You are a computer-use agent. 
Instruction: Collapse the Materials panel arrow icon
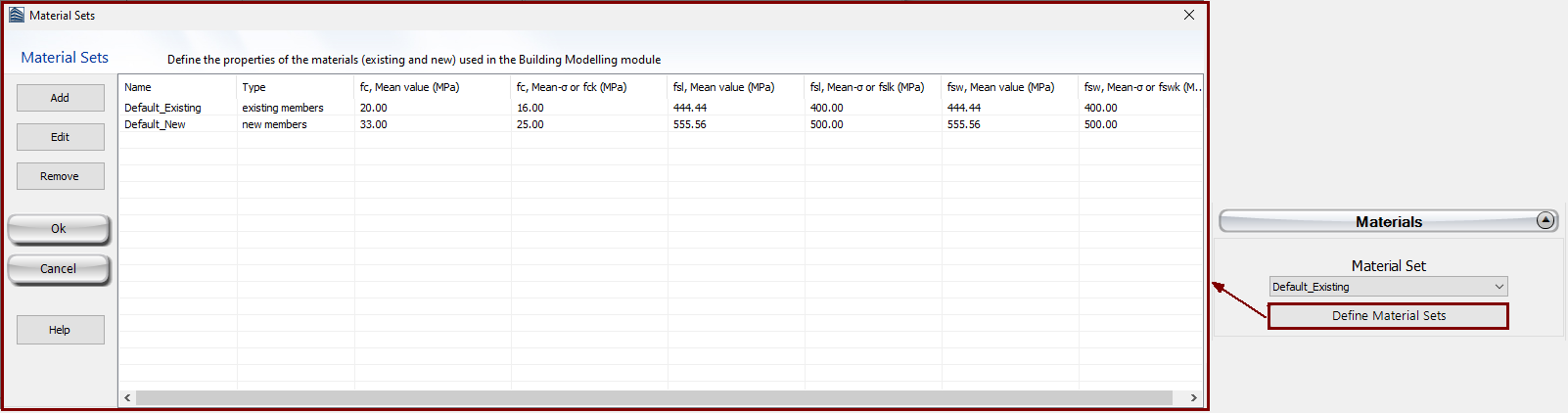[x=1545, y=220]
